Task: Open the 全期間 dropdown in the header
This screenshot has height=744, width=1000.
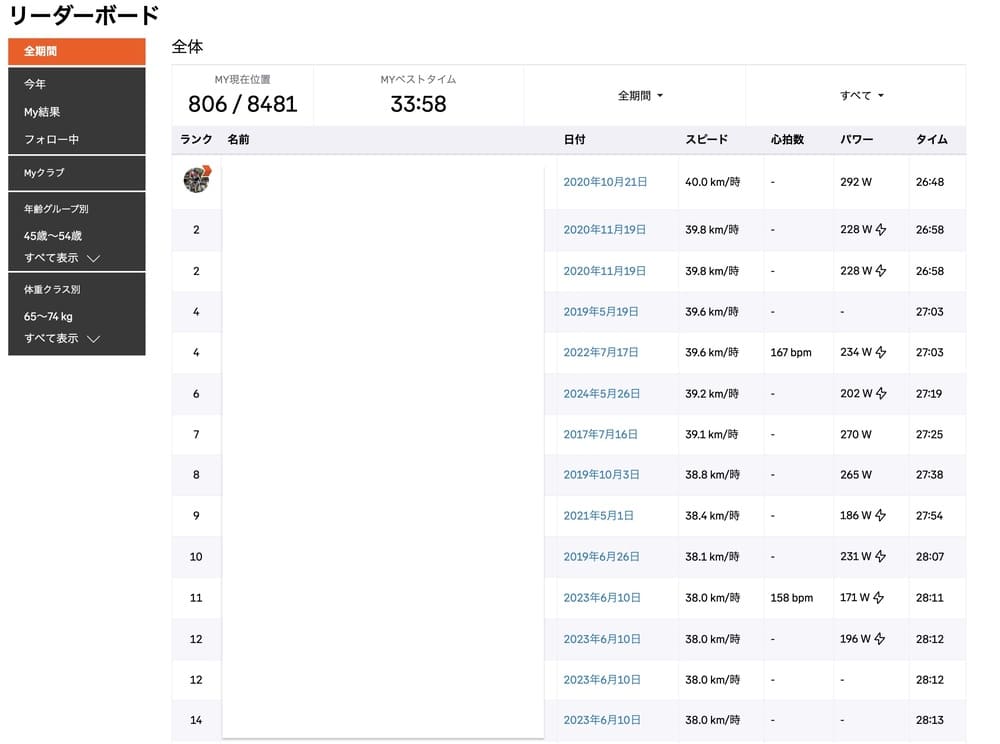Action: (x=640, y=96)
